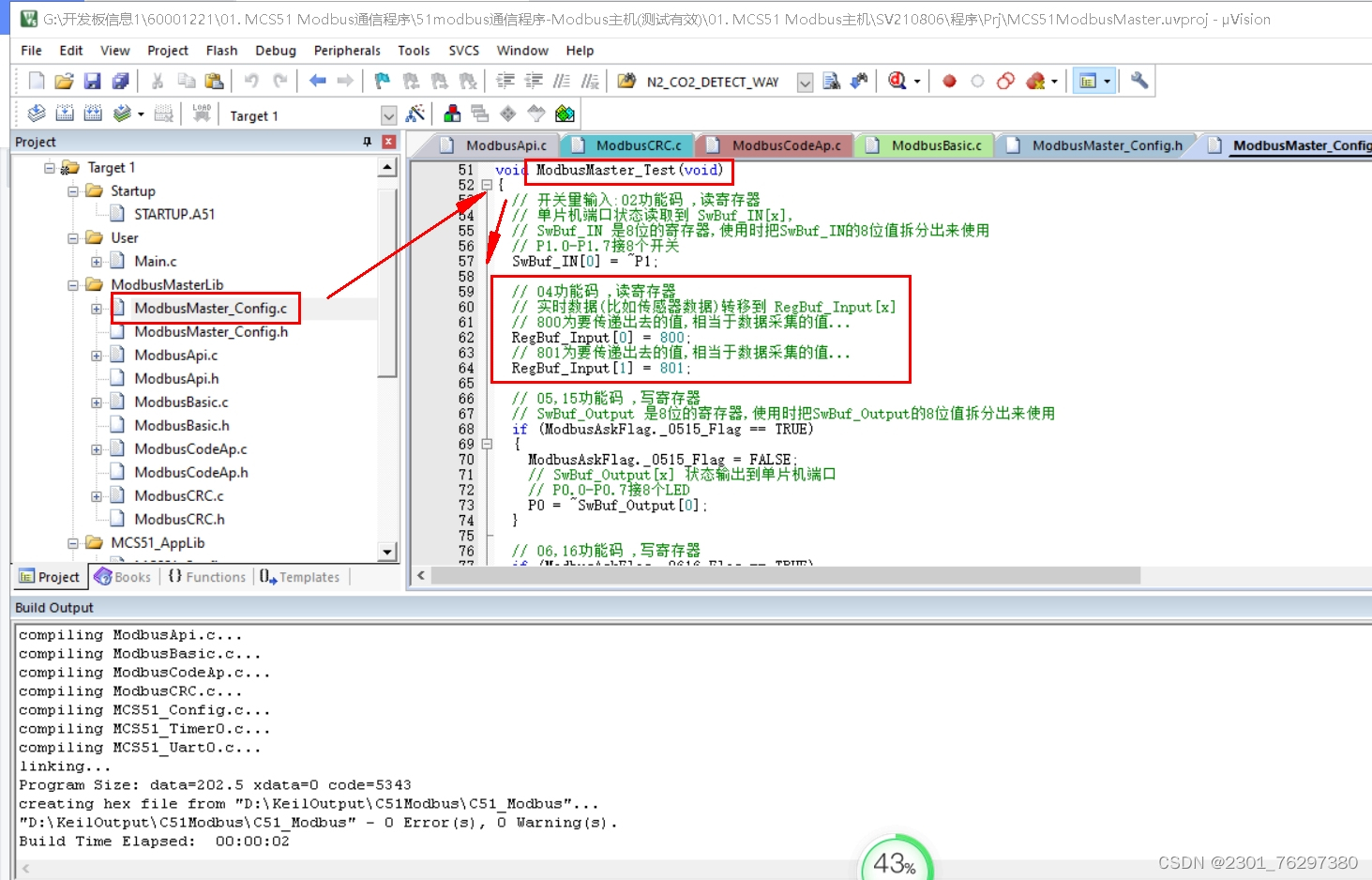Open the Target 1 dropdown selector

[x=387, y=114]
